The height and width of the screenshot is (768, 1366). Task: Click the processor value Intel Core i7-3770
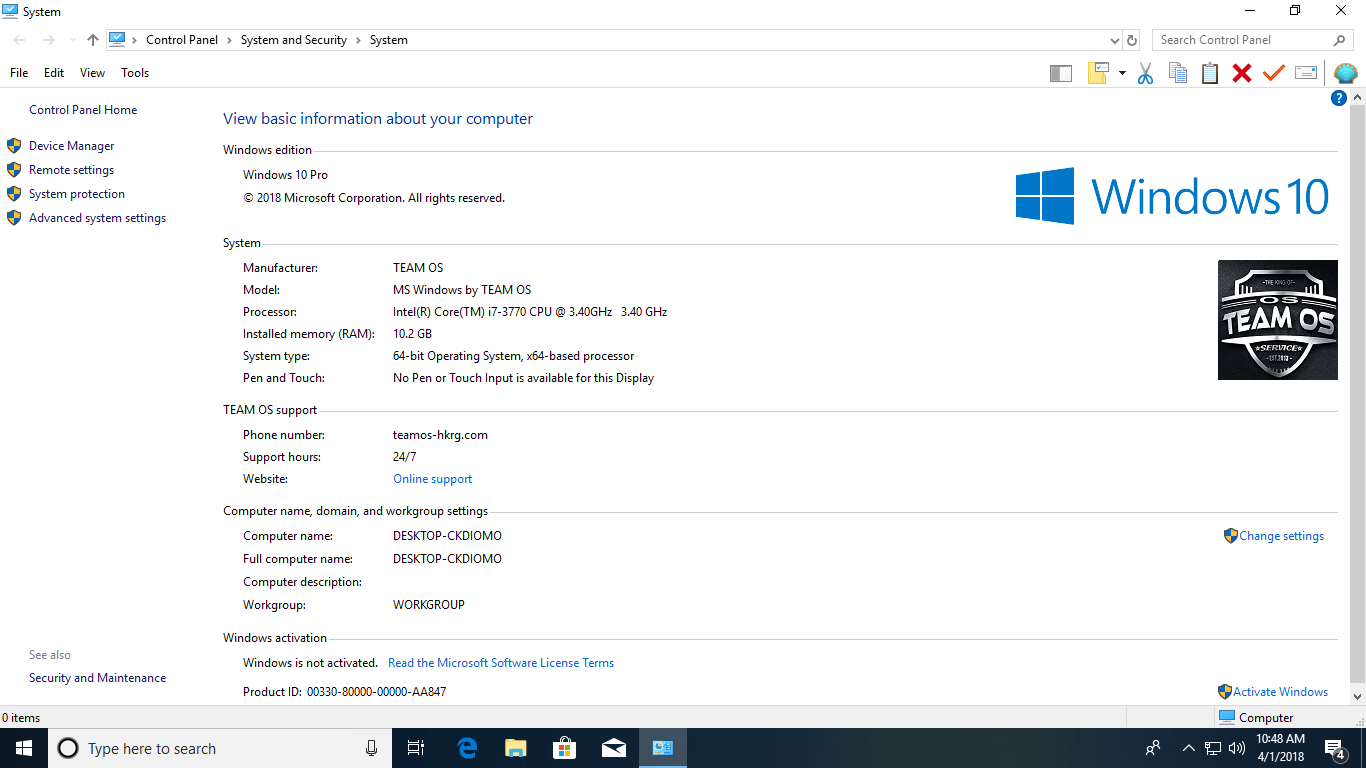tap(530, 312)
